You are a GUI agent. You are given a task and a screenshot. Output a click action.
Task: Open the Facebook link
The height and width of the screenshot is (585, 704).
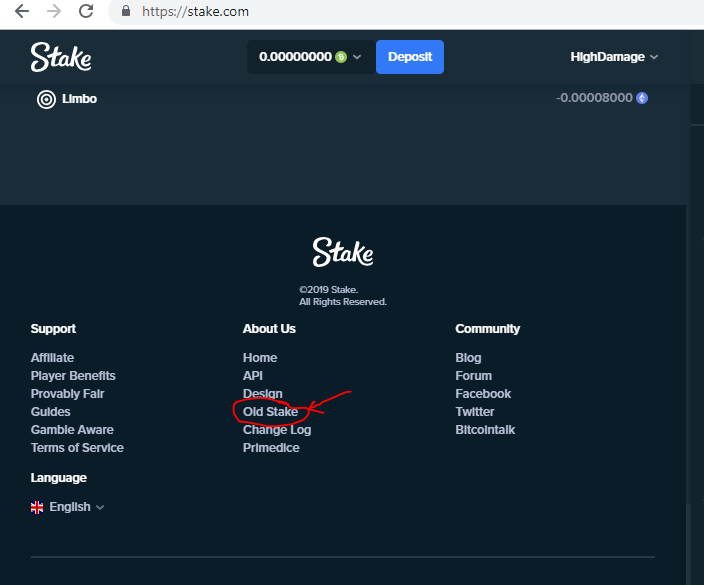[483, 394]
